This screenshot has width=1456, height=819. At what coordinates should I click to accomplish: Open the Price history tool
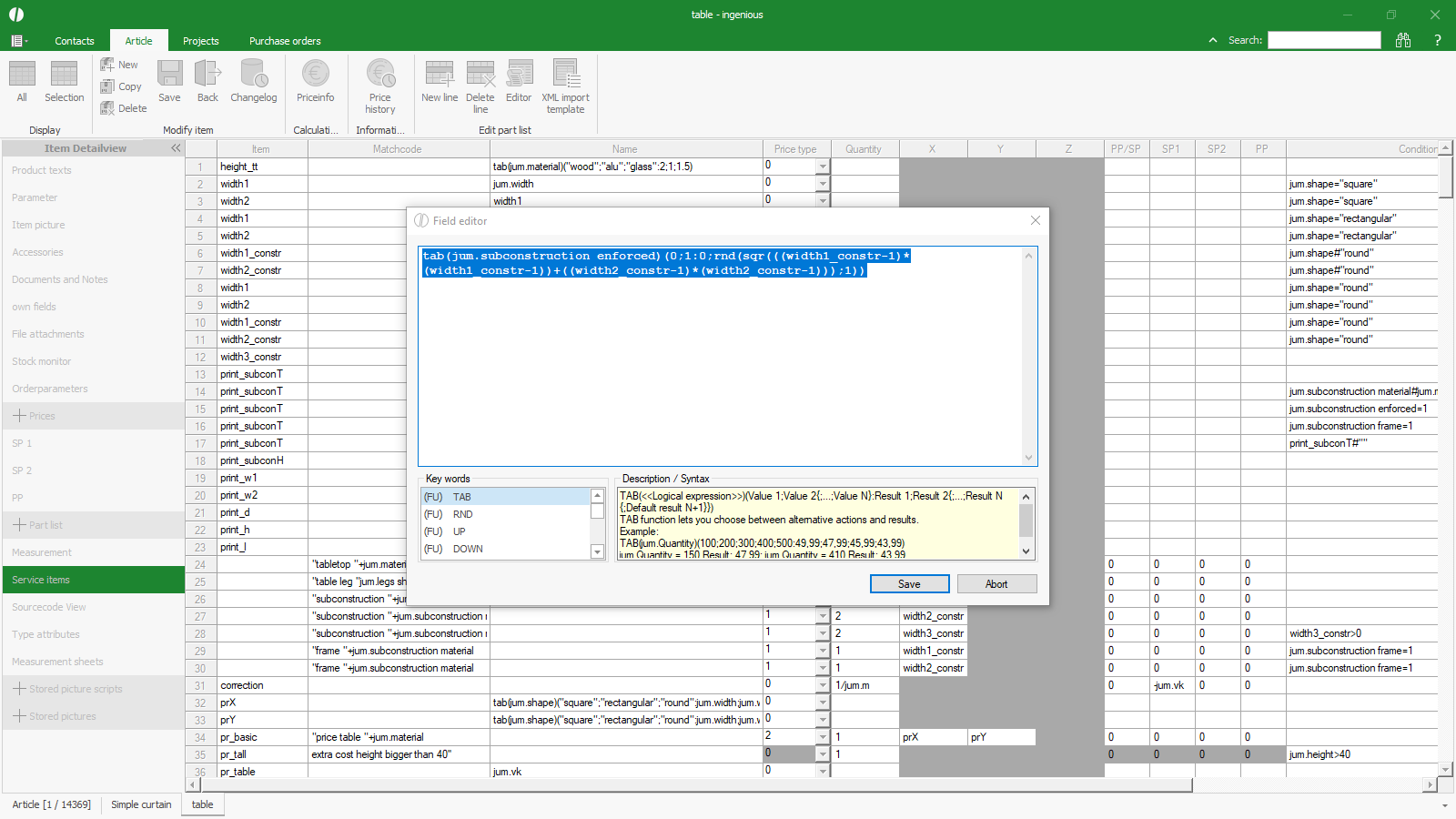pos(380,75)
